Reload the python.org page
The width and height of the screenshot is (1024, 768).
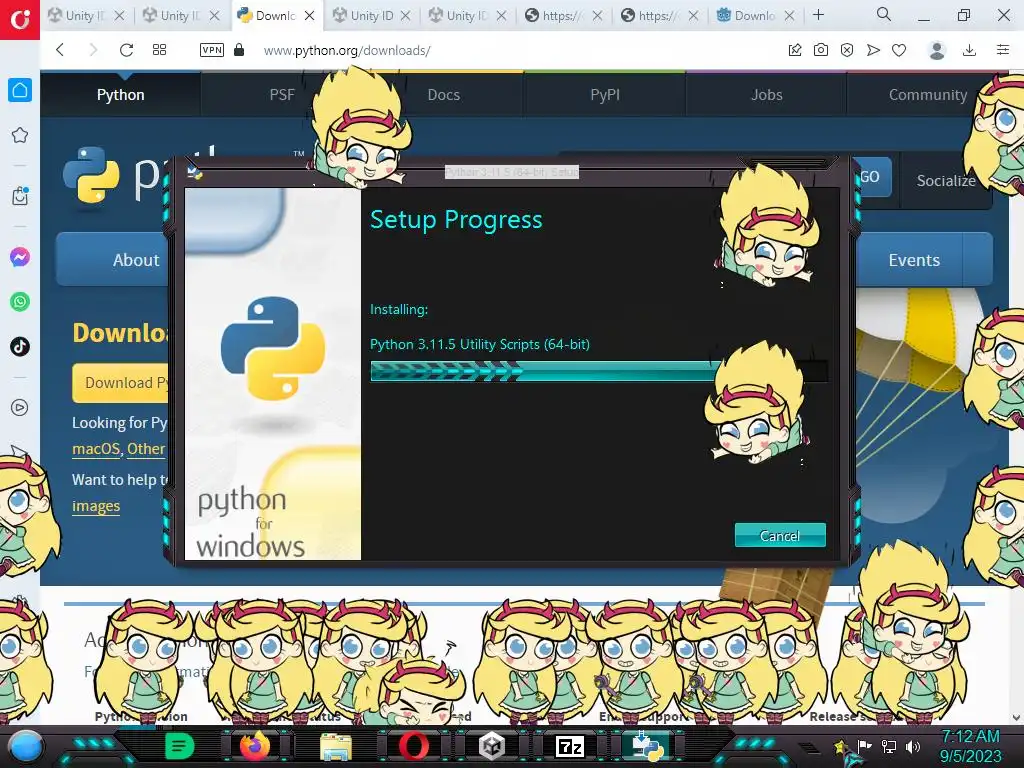click(x=127, y=50)
